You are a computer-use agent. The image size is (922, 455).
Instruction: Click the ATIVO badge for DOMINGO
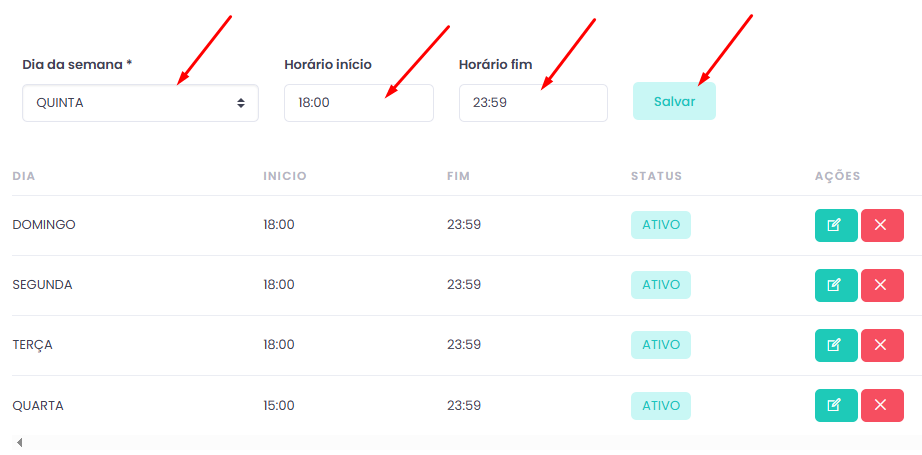(660, 225)
